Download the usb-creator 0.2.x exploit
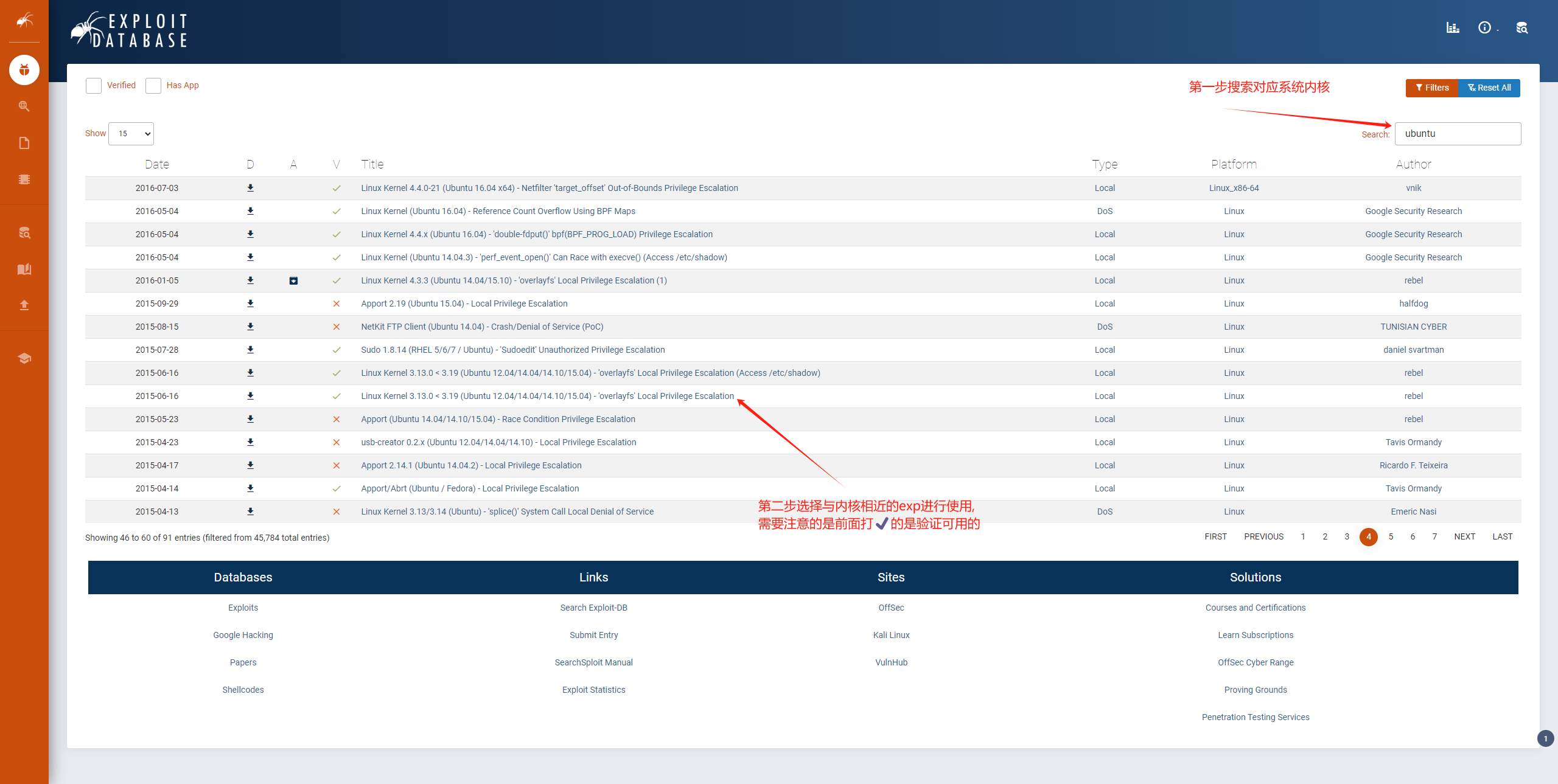This screenshot has width=1558, height=784. click(250, 442)
